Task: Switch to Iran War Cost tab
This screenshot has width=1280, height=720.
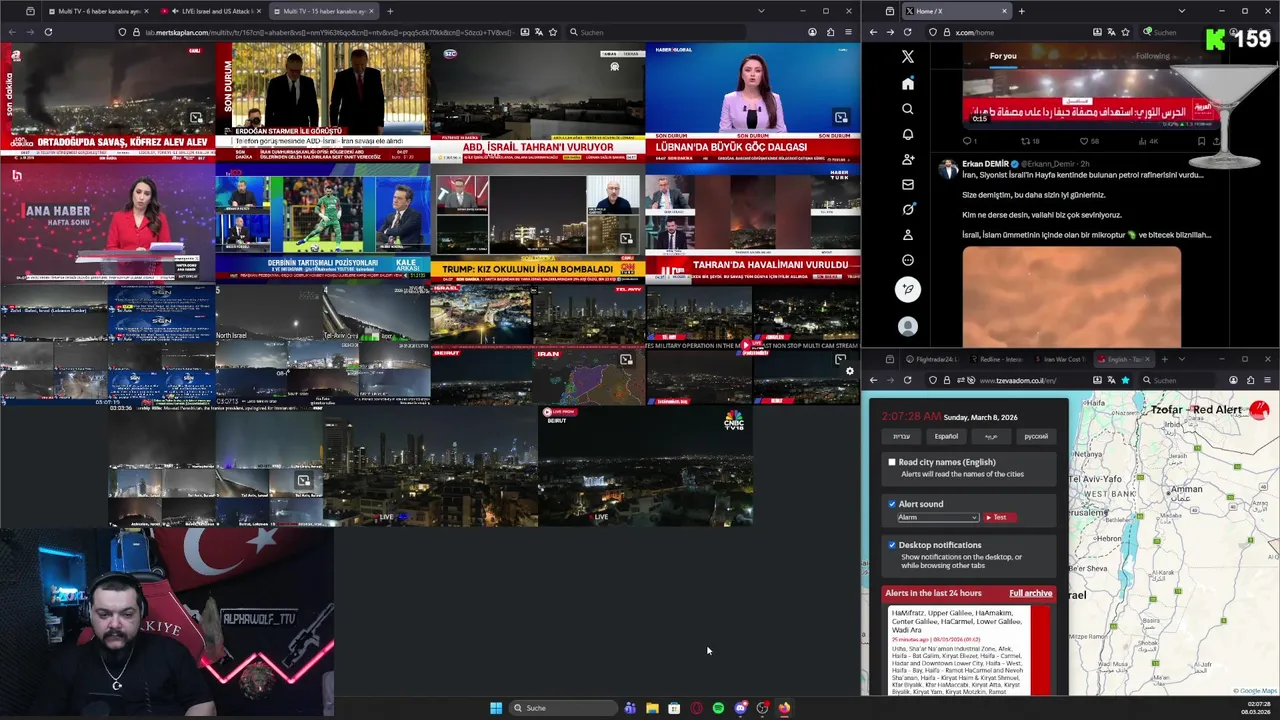Action: tap(1060, 359)
